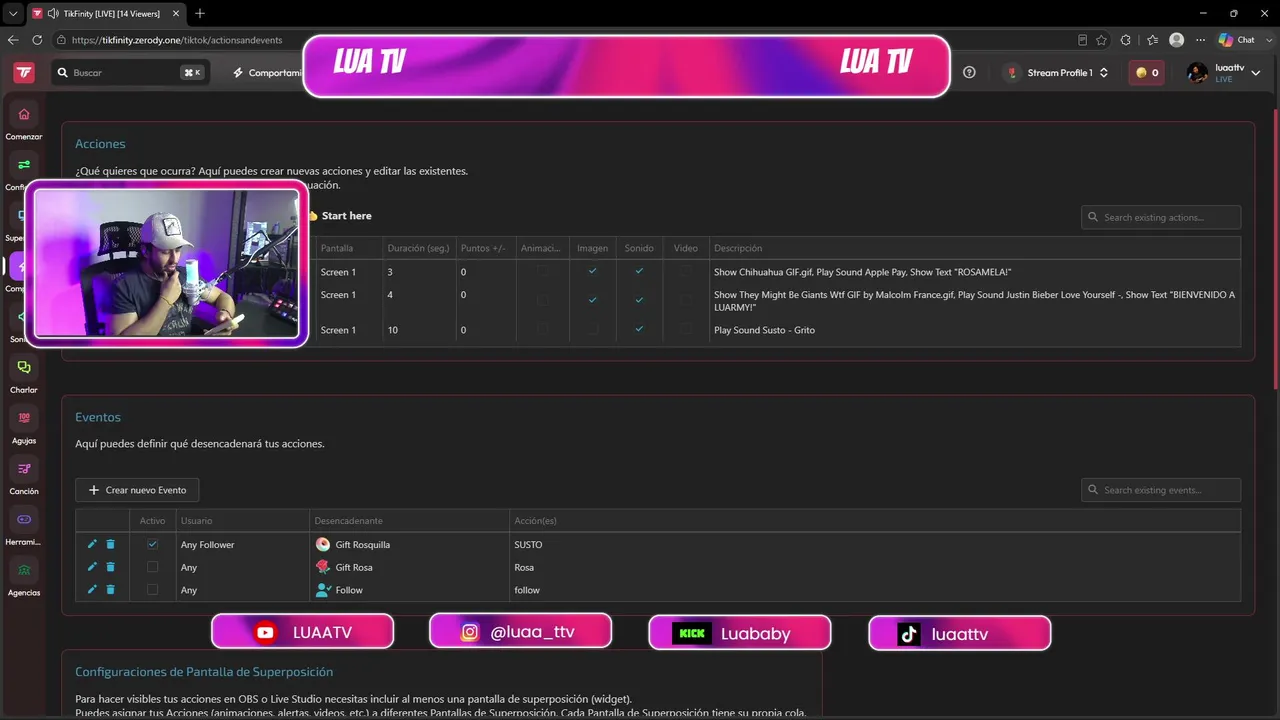The height and width of the screenshot is (720, 1280).
Task: Edit the Gift Rosa event with pencil icon
Action: [x=93, y=567]
